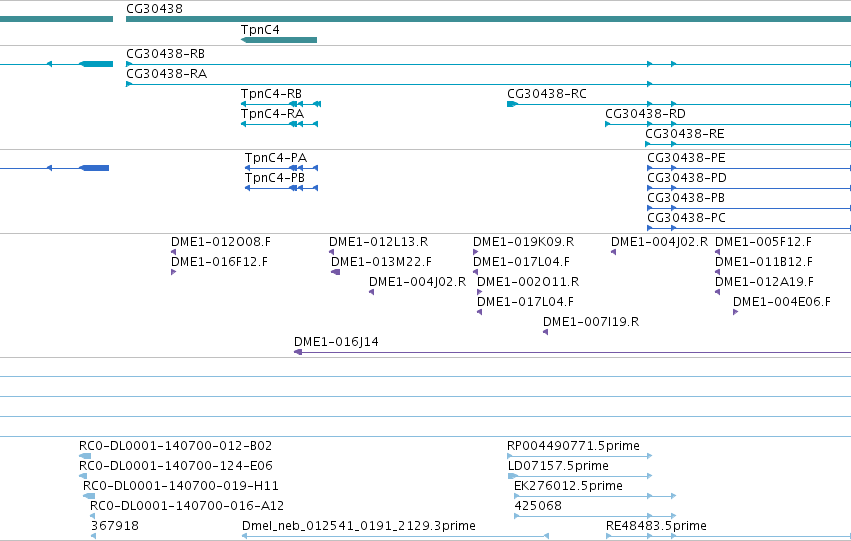Click the CG30438-RD transcript label

[645, 114]
